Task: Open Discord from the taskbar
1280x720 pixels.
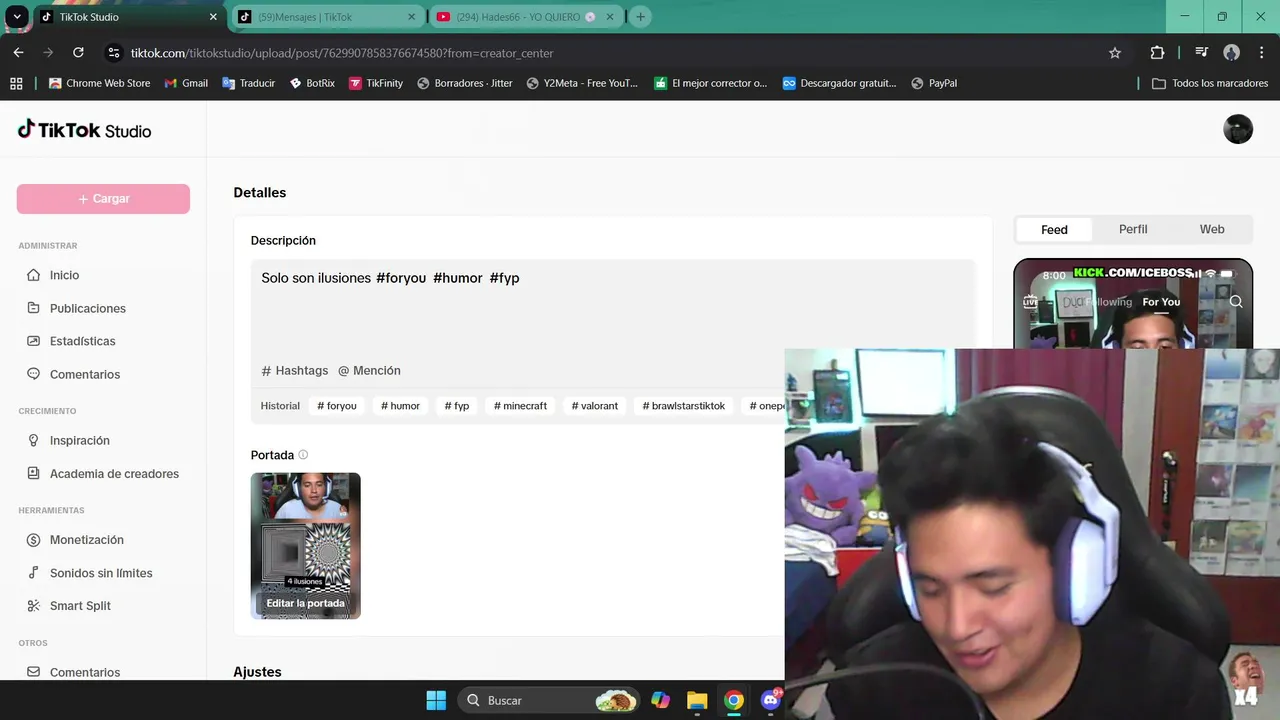Action: click(770, 700)
